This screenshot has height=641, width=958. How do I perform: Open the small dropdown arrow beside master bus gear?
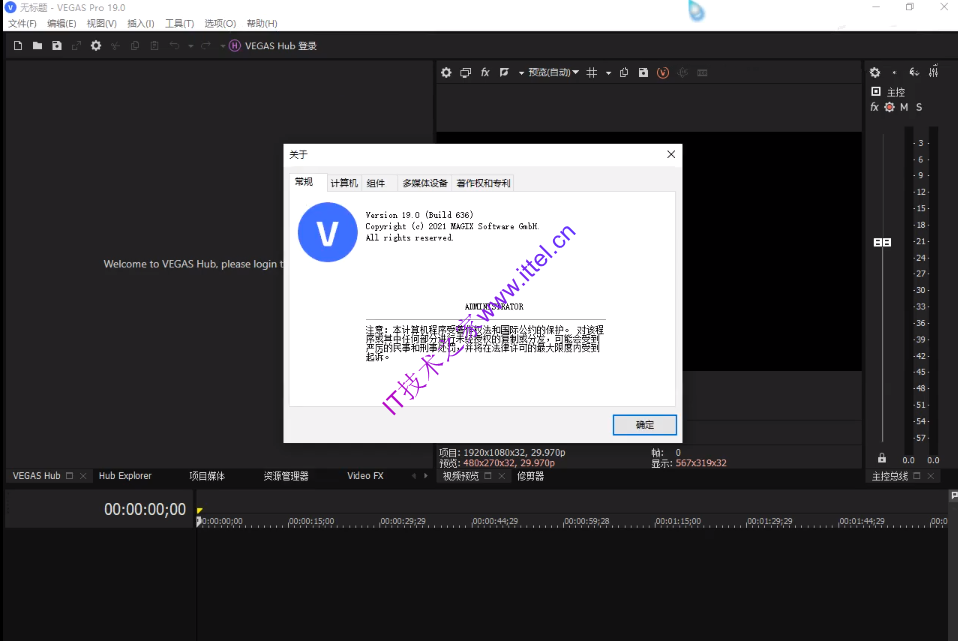(894, 73)
